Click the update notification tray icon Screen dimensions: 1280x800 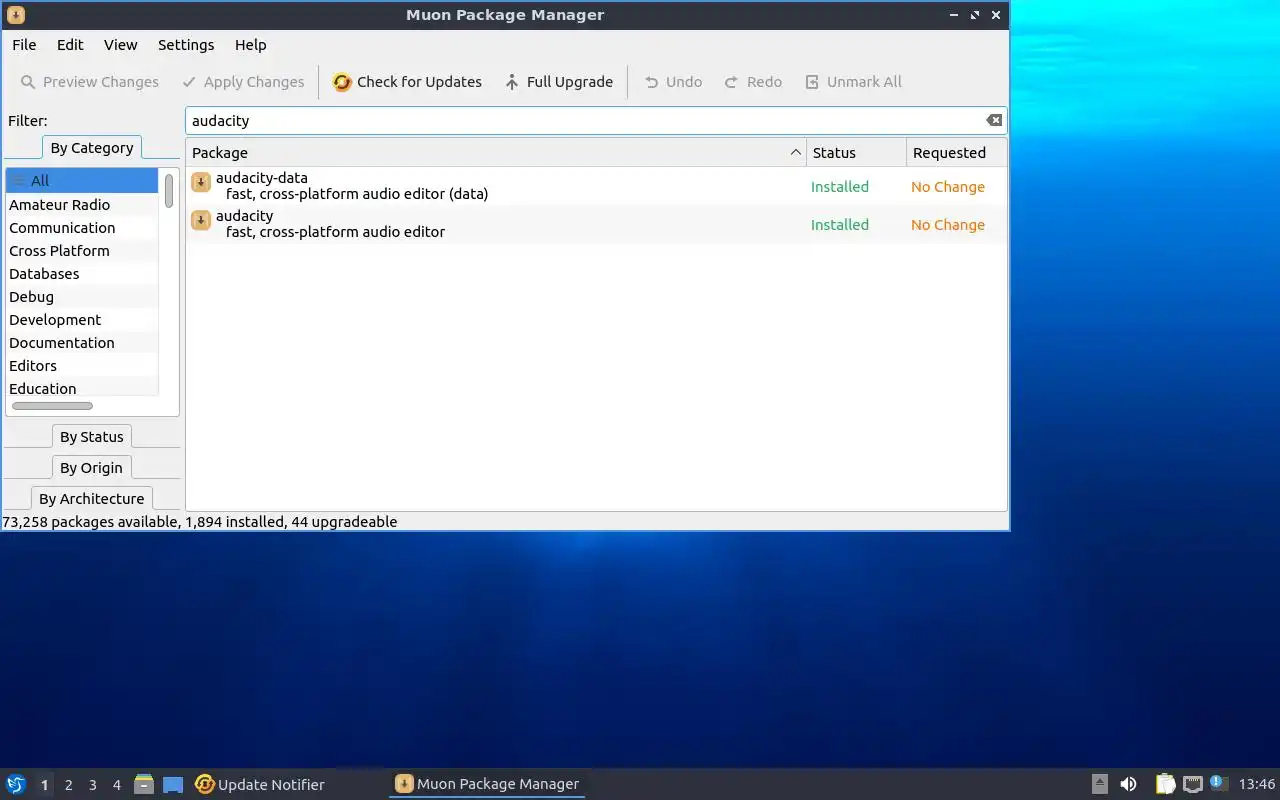point(1218,784)
